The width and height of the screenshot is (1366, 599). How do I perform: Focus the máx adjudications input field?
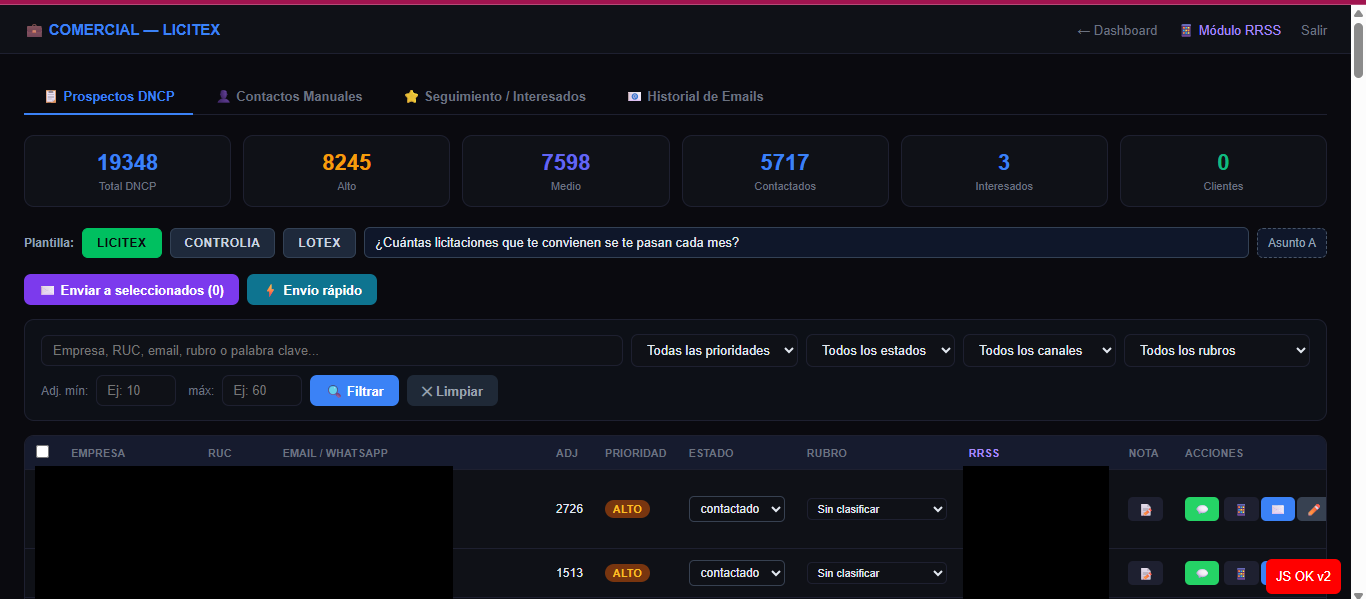point(262,391)
